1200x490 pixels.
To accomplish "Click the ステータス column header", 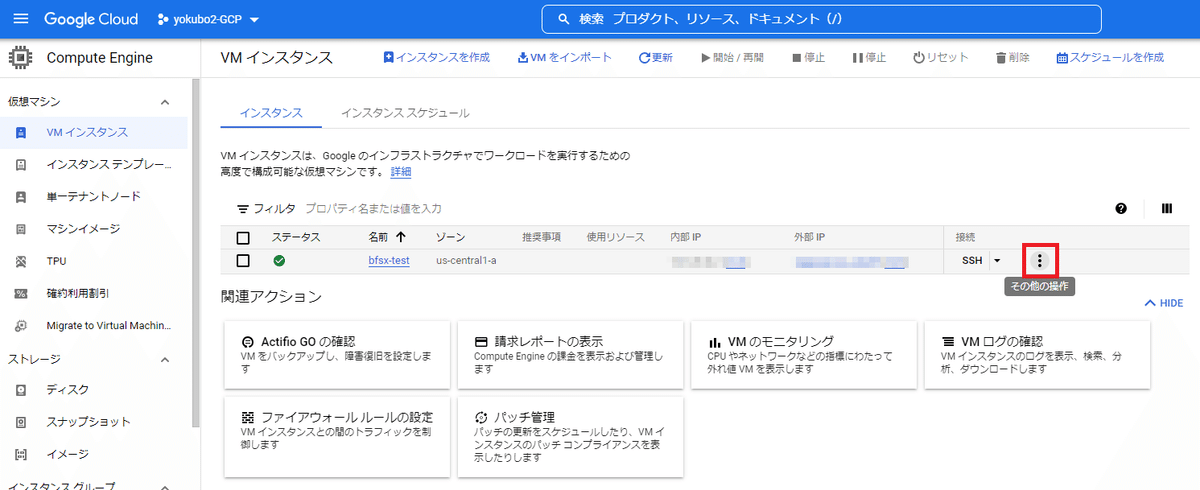I will [296, 238].
